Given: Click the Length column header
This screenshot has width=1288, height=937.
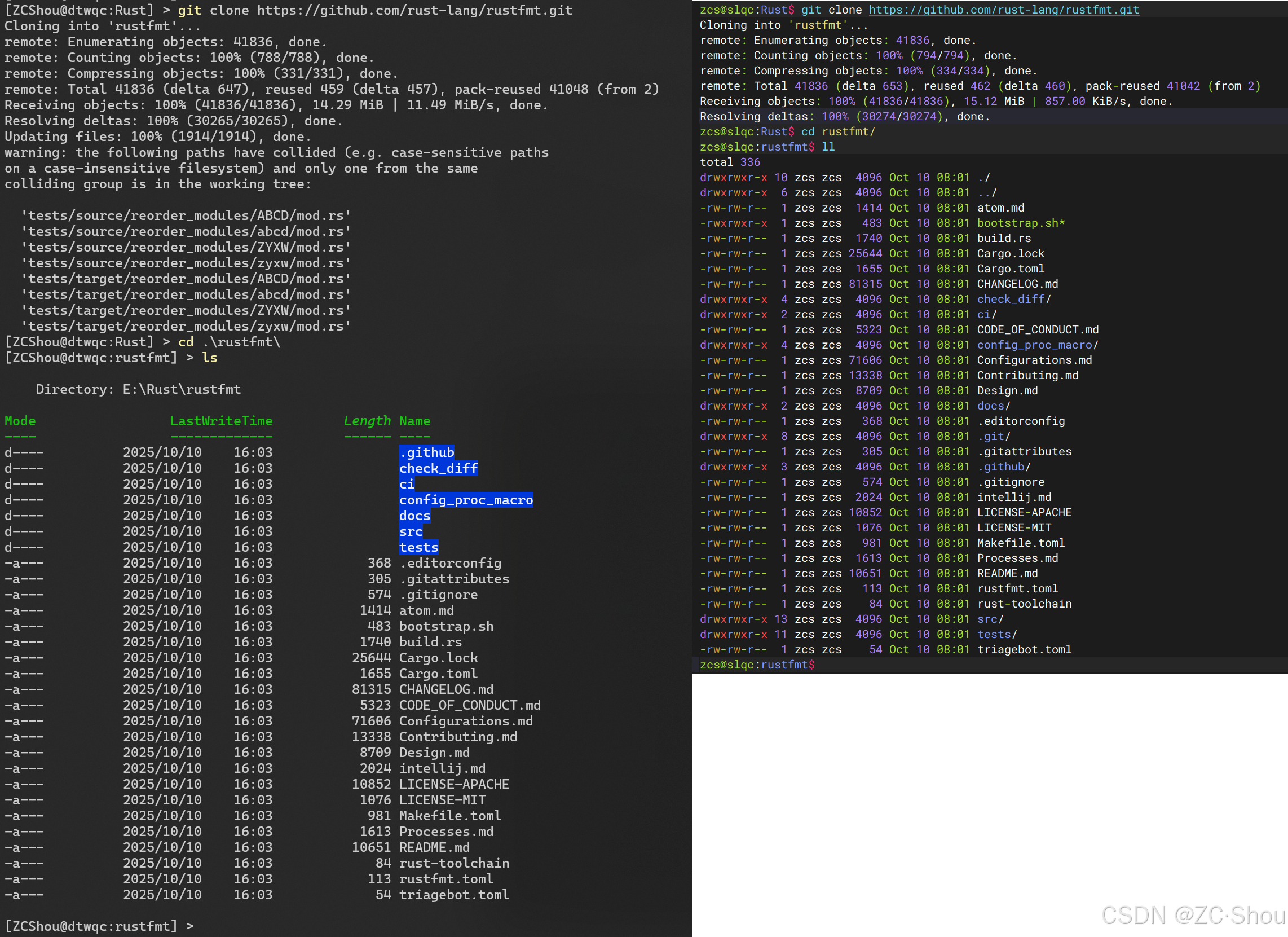Looking at the screenshot, I should 367,421.
